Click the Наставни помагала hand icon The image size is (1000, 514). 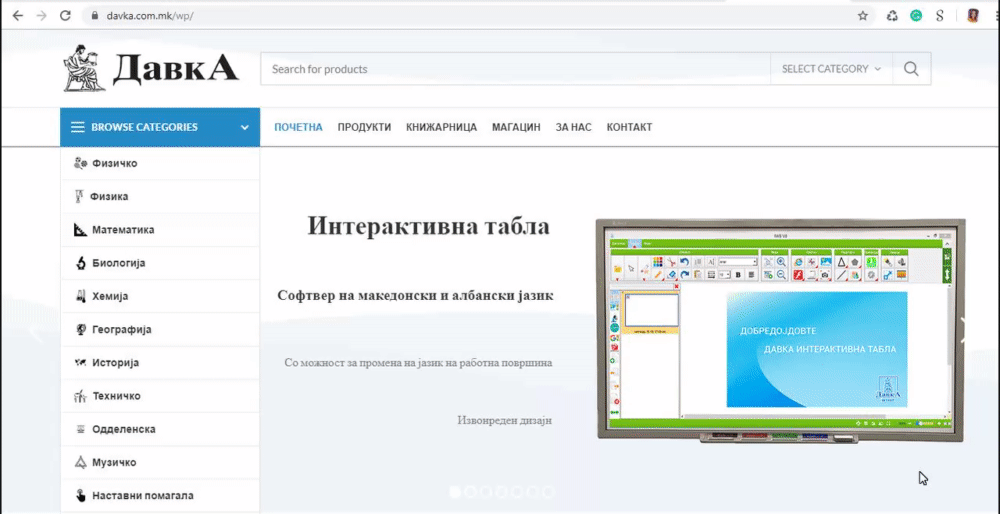coord(80,496)
